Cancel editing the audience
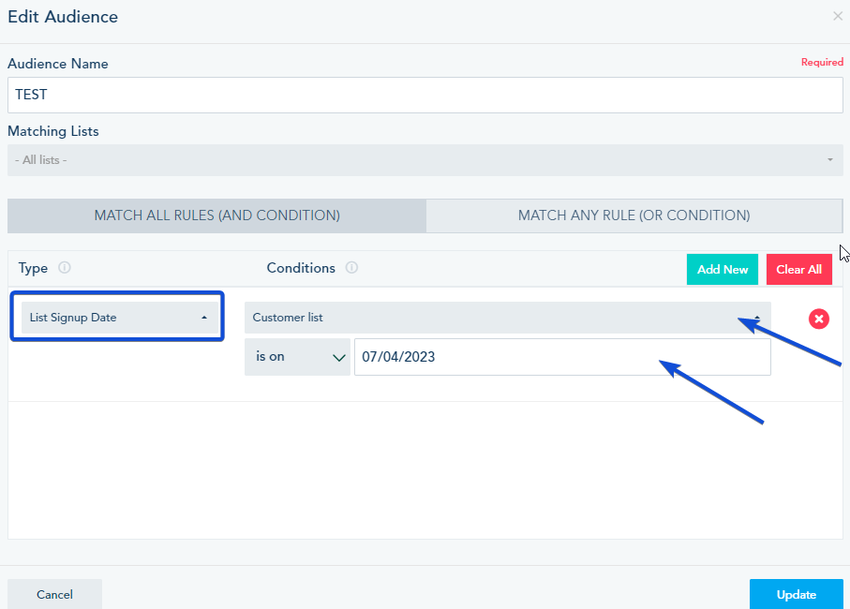The image size is (850, 609). click(55, 594)
